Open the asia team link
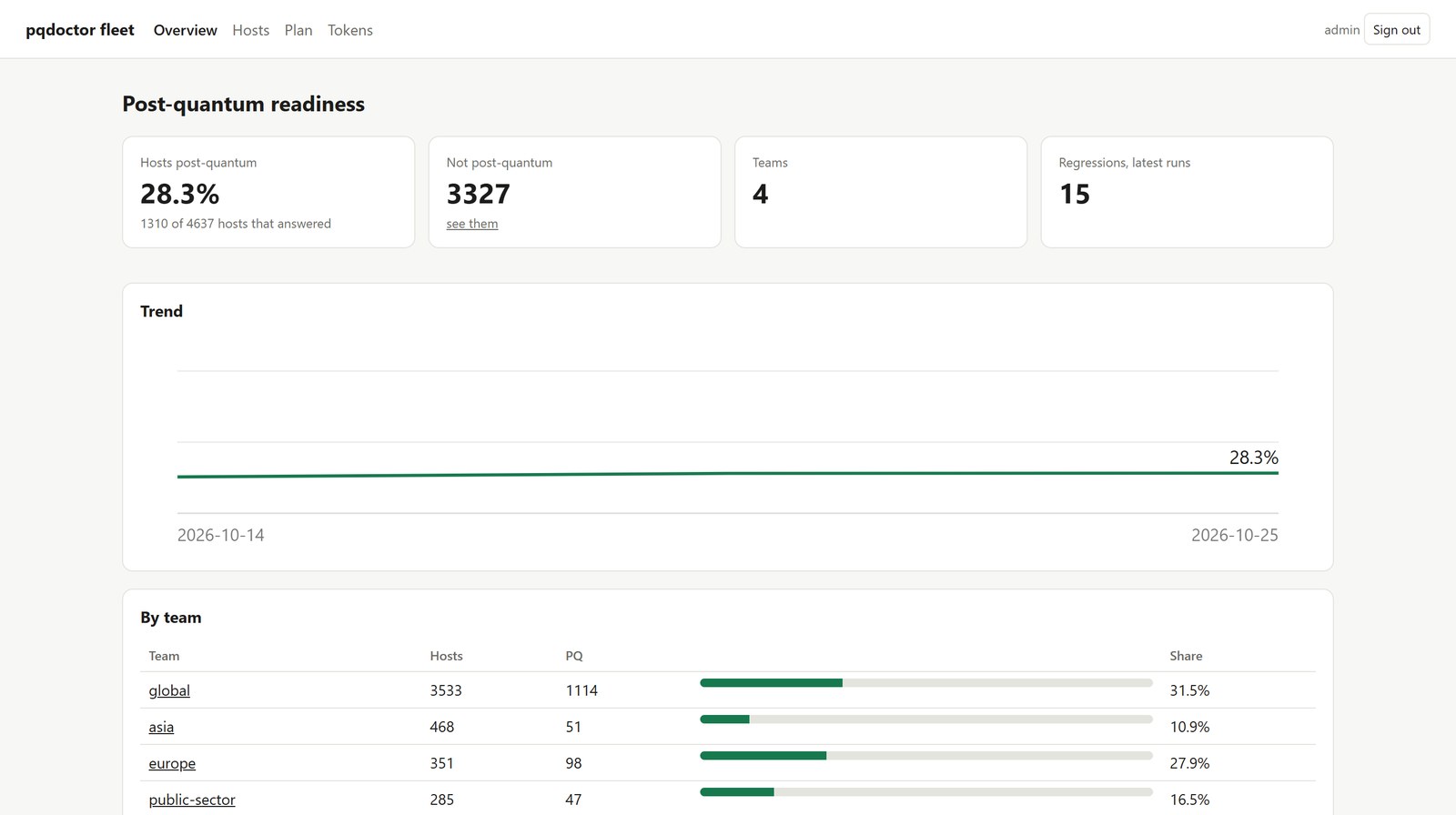 coord(161,727)
